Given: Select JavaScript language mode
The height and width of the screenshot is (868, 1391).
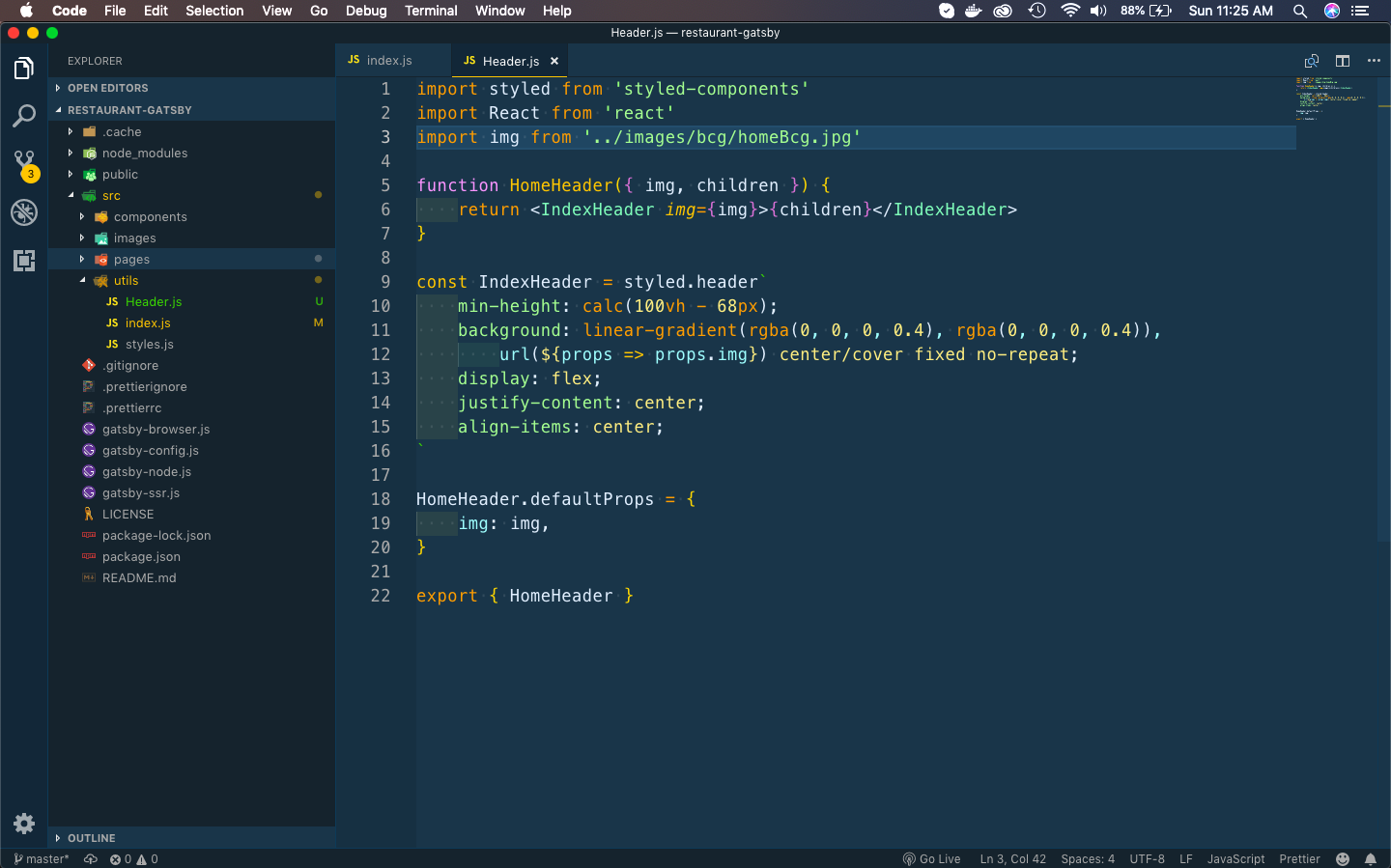Looking at the screenshot, I should point(1235,859).
